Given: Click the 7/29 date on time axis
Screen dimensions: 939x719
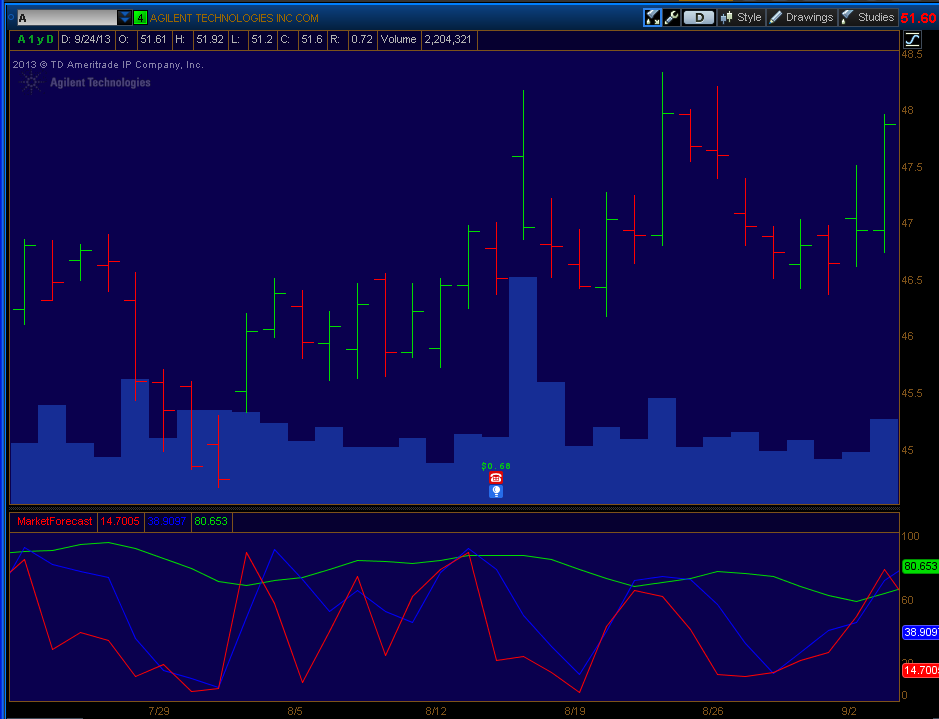Looking at the screenshot, I should [159, 711].
